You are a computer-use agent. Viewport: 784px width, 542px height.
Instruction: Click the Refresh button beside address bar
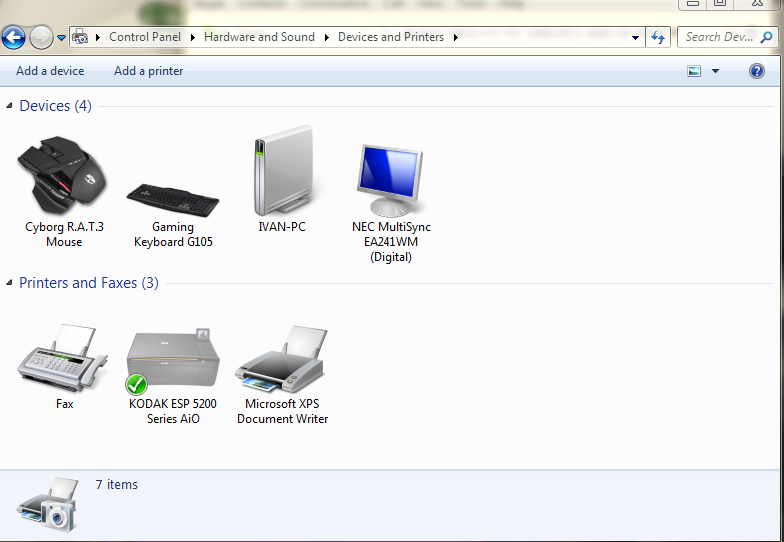tap(658, 38)
